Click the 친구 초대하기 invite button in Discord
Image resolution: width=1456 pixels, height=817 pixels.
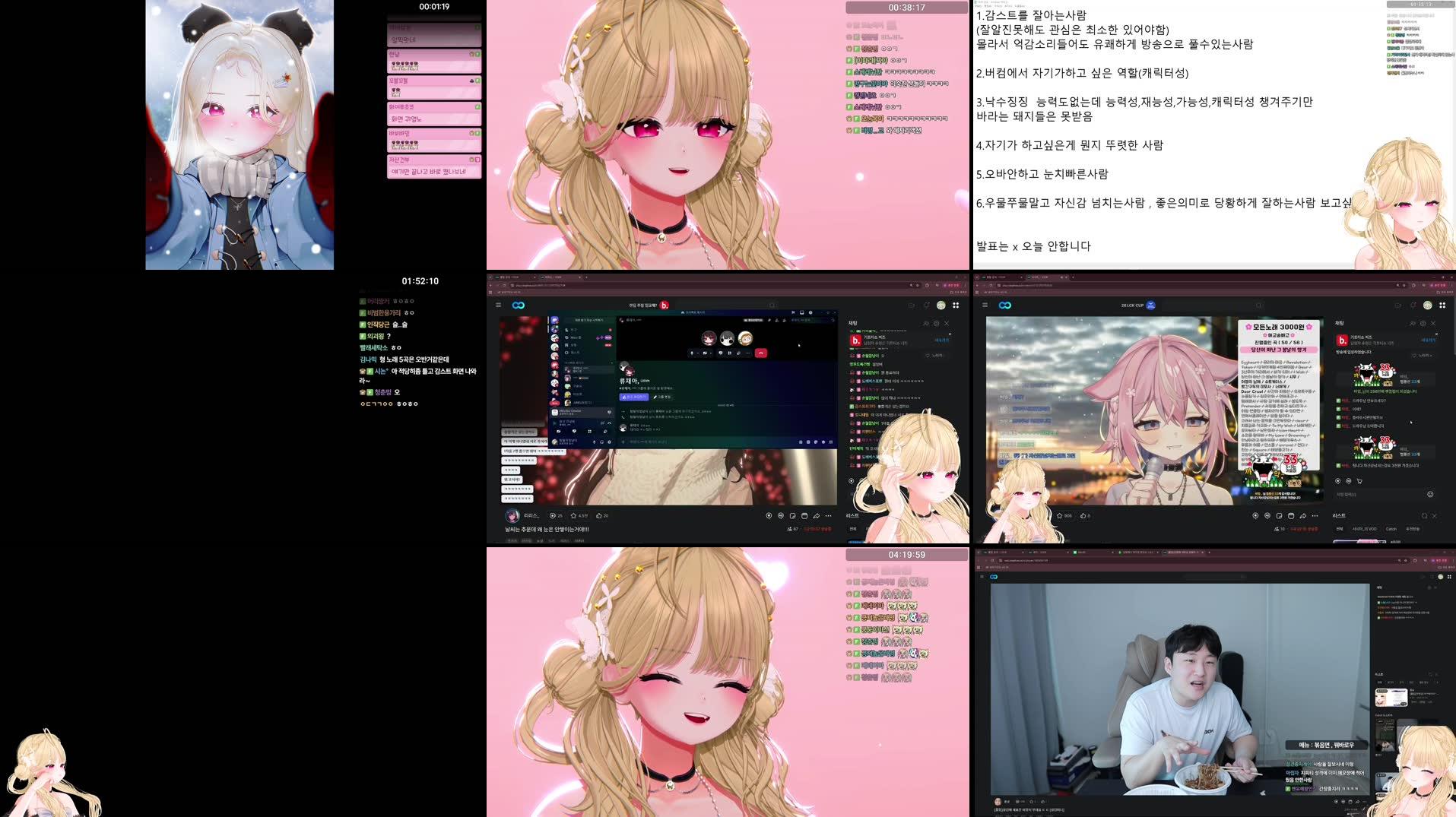pyautogui.click(x=633, y=397)
